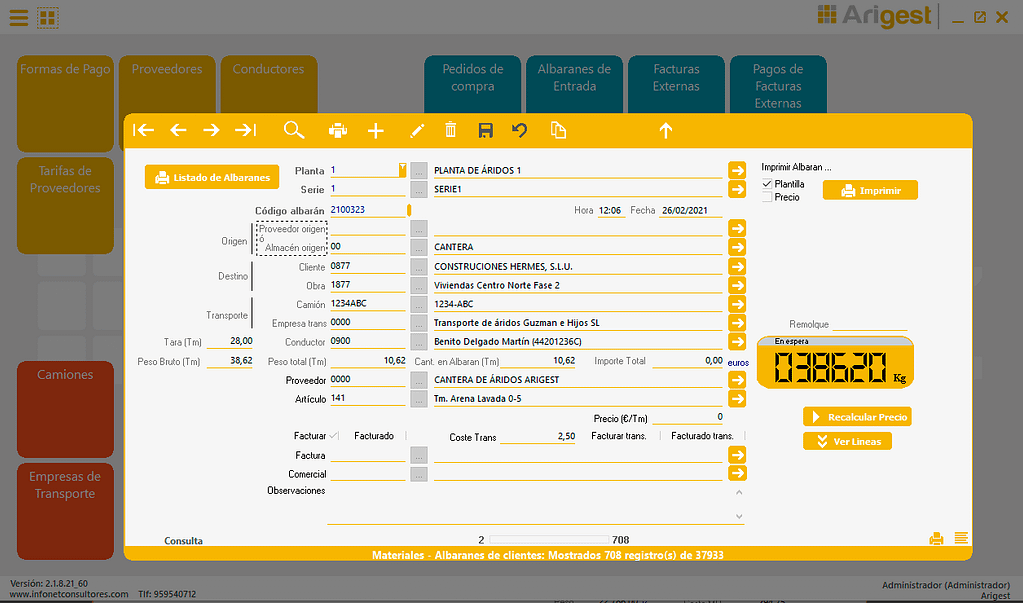Open Artículo lookup ellipsis button
This screenshot has height=603, width=1023.
click(x=419, y=398)
